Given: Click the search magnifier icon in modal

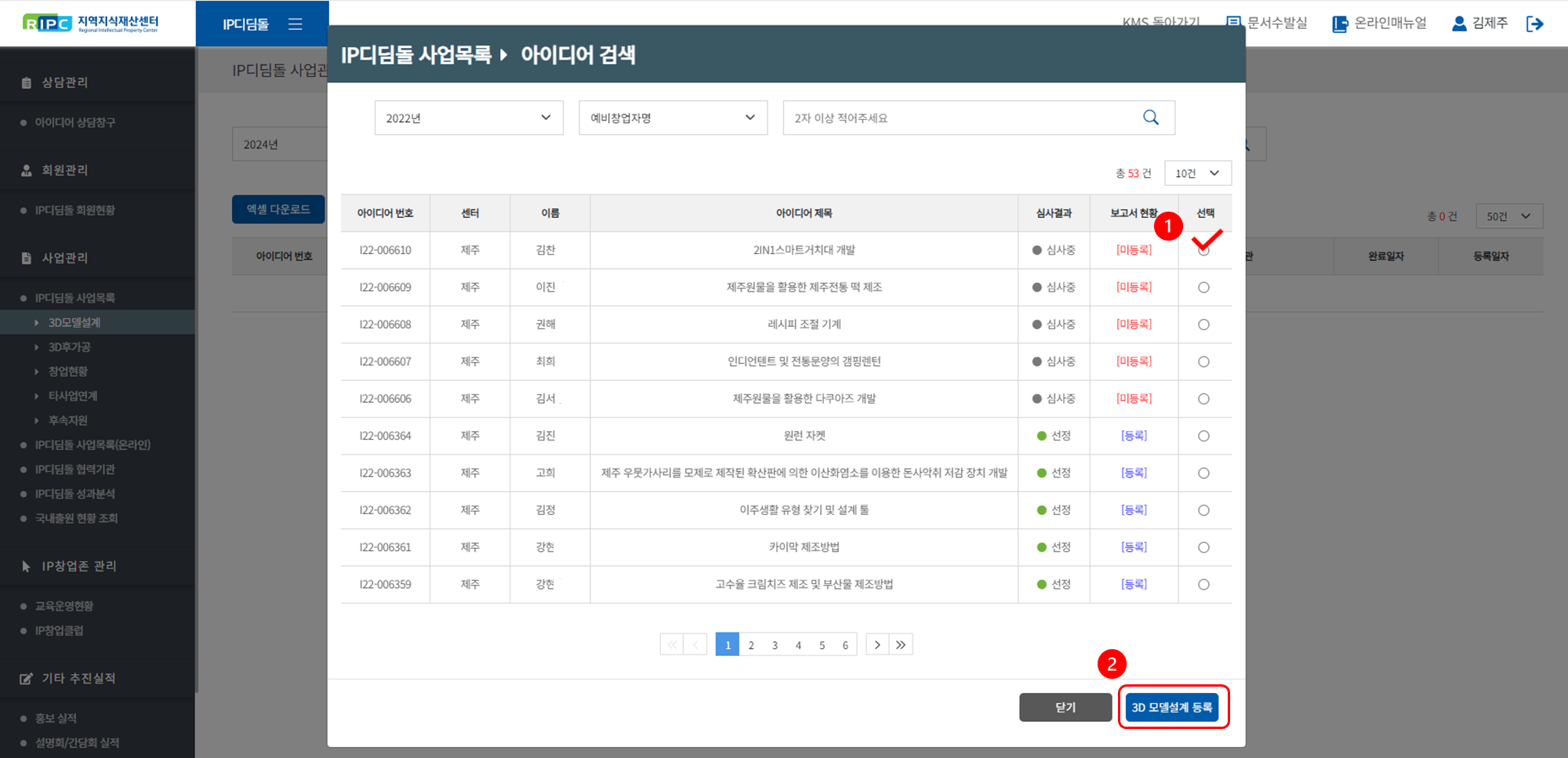Looking at the screenshot, I should [x=1150, y=118].
